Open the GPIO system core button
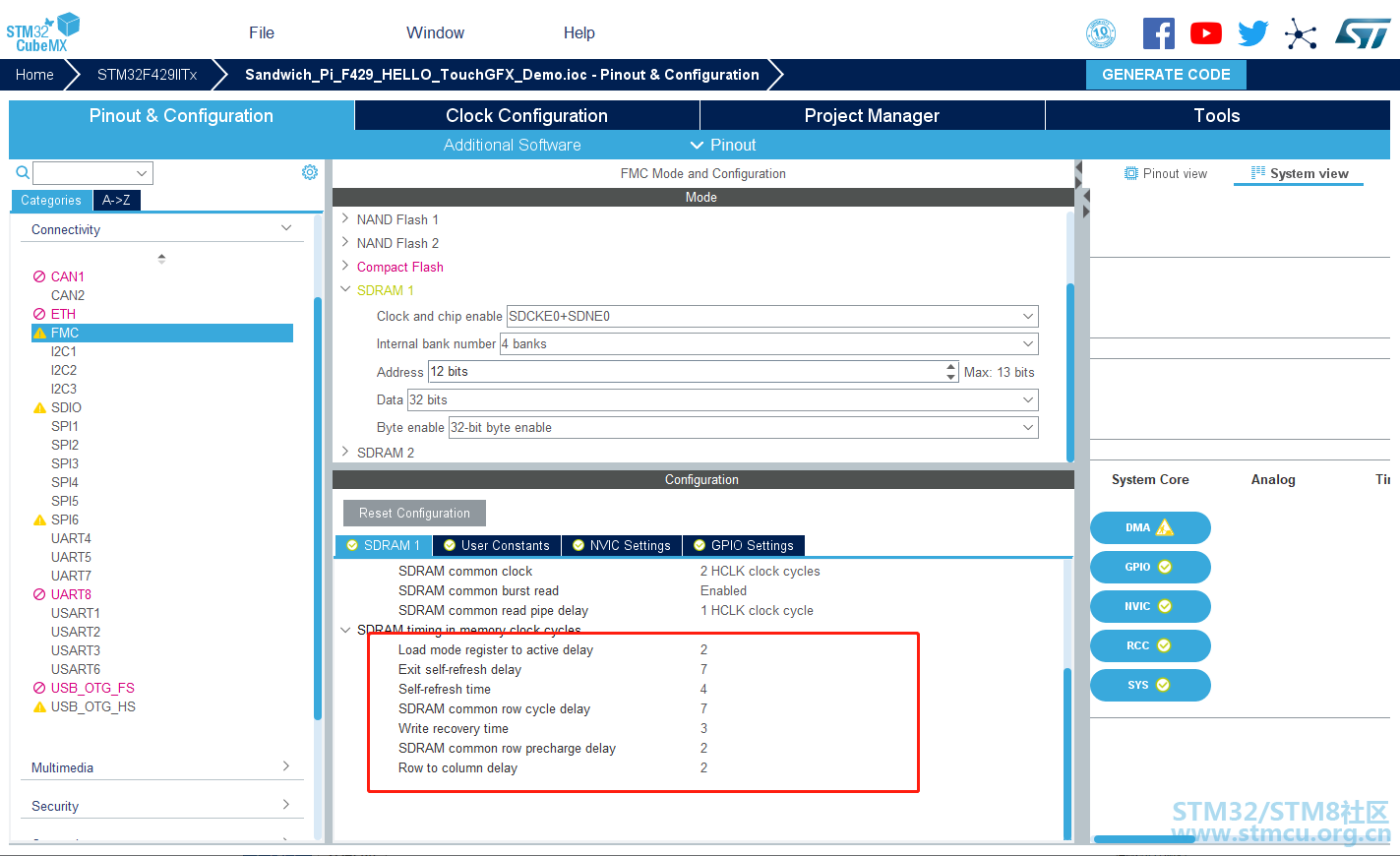 click(x=1150, y=567)
